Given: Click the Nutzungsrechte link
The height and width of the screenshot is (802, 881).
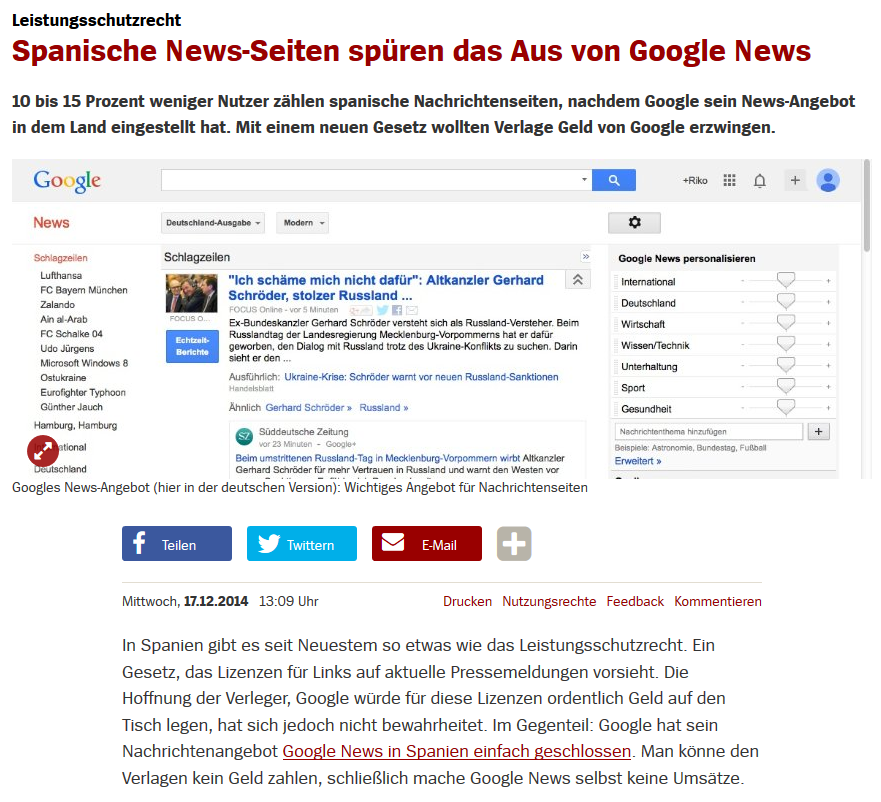Looking at the screenshot, I should pyautogui.click(x=549, y=601).
